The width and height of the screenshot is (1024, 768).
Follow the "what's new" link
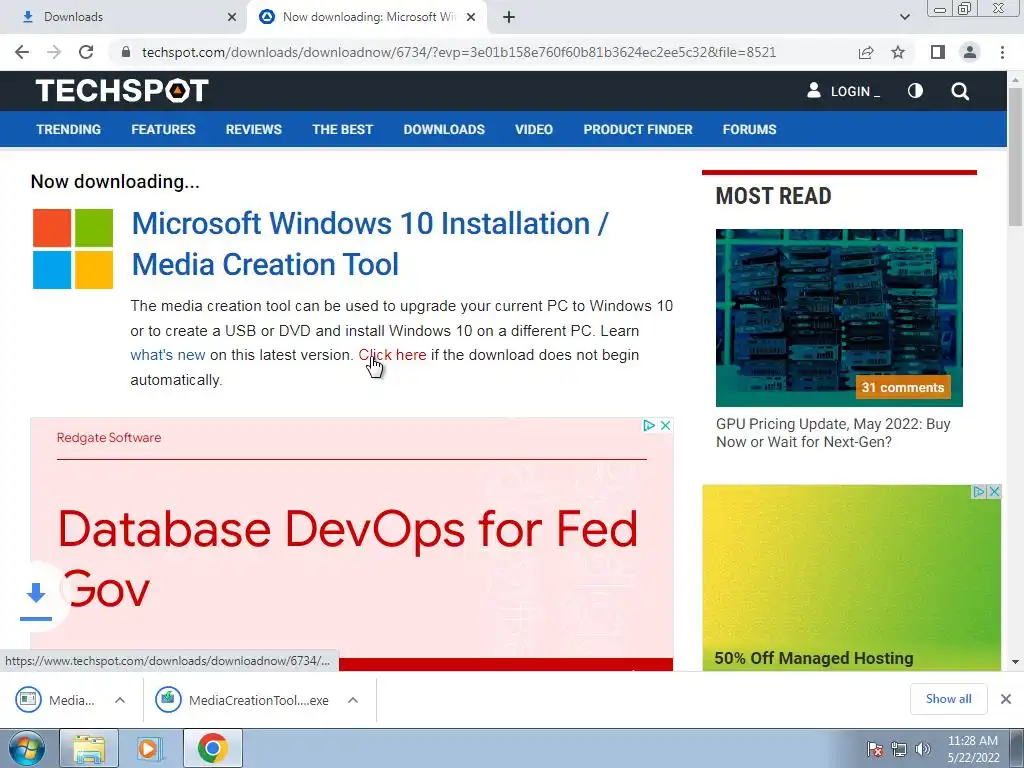click(168, 355)
